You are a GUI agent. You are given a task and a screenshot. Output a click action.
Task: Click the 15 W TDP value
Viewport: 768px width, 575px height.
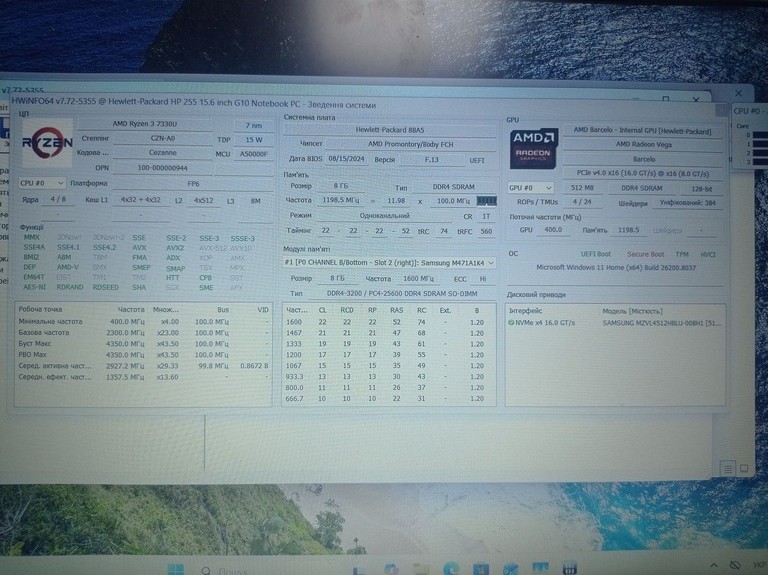254,140
